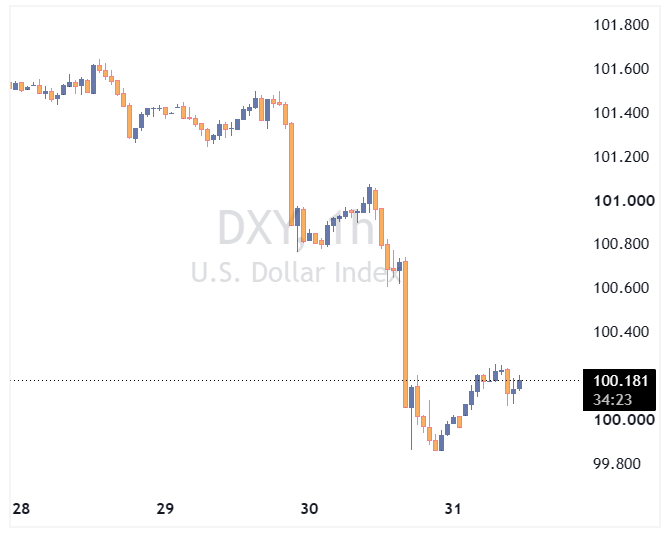This screenshot has width=670, height=539.
Task: Click the 100.400 price axis label
Action: 621,332
